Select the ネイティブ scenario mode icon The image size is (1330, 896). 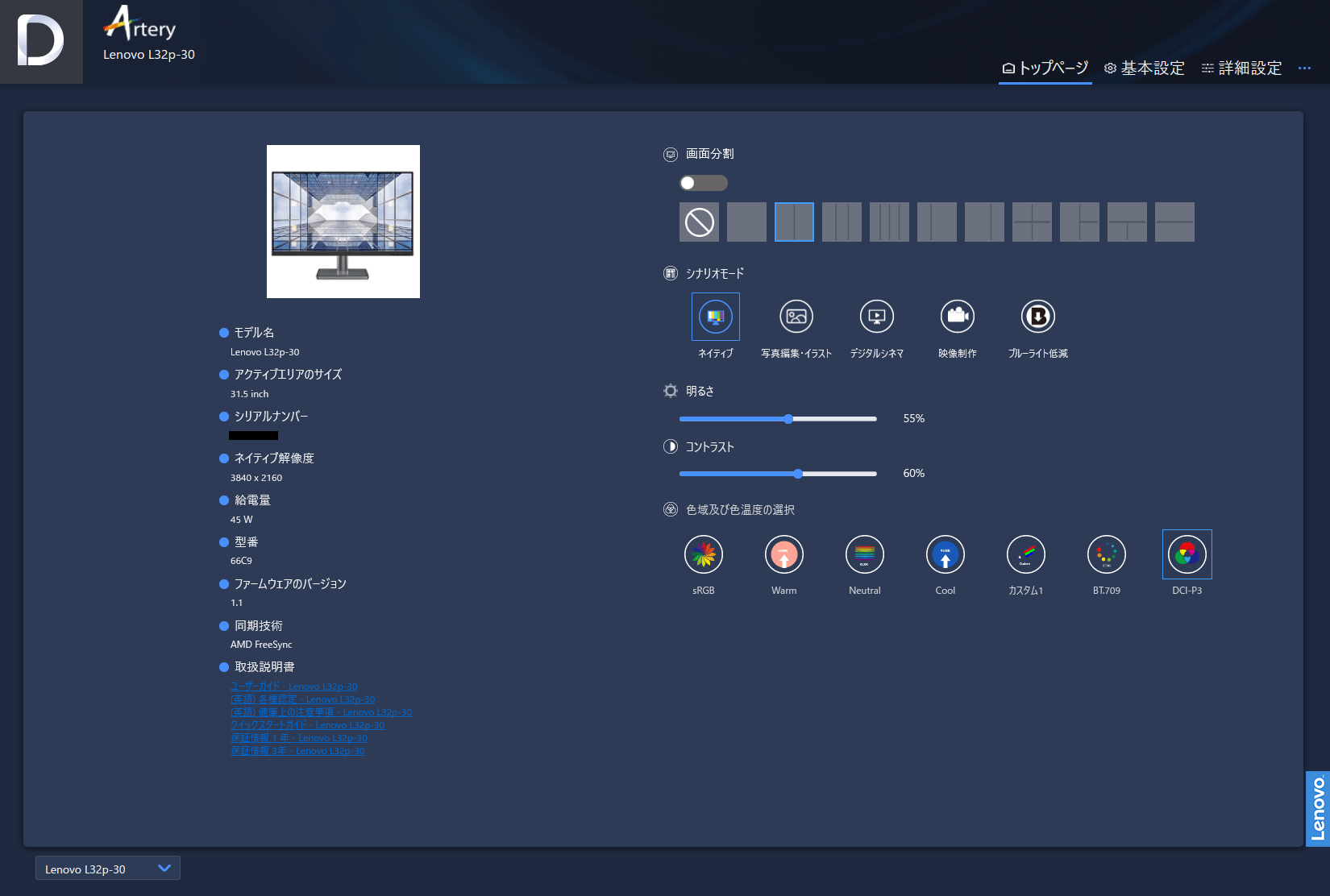coord(715,317)
